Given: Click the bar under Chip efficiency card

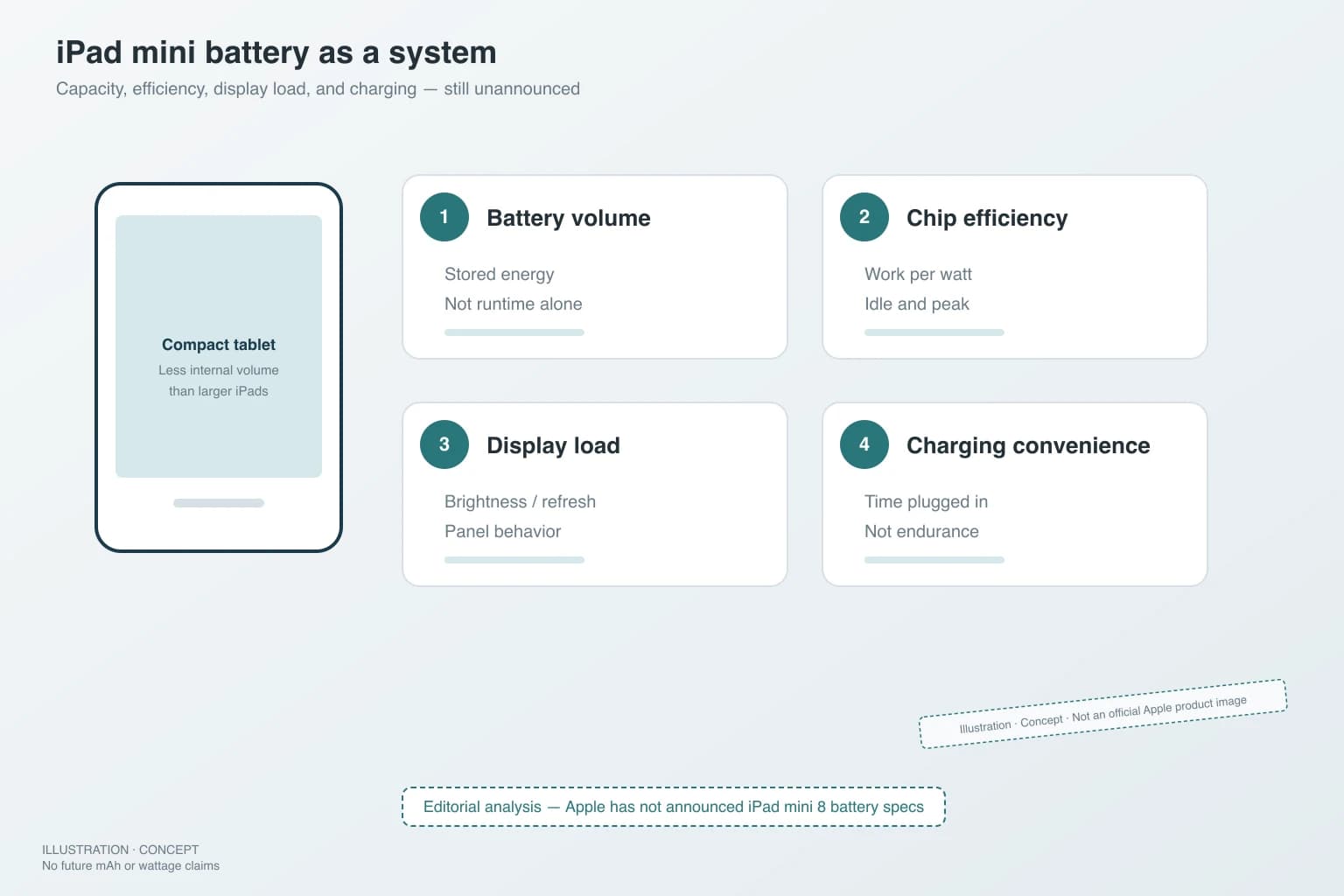Looking at the screenshot, I should click(x=934, y=332).
